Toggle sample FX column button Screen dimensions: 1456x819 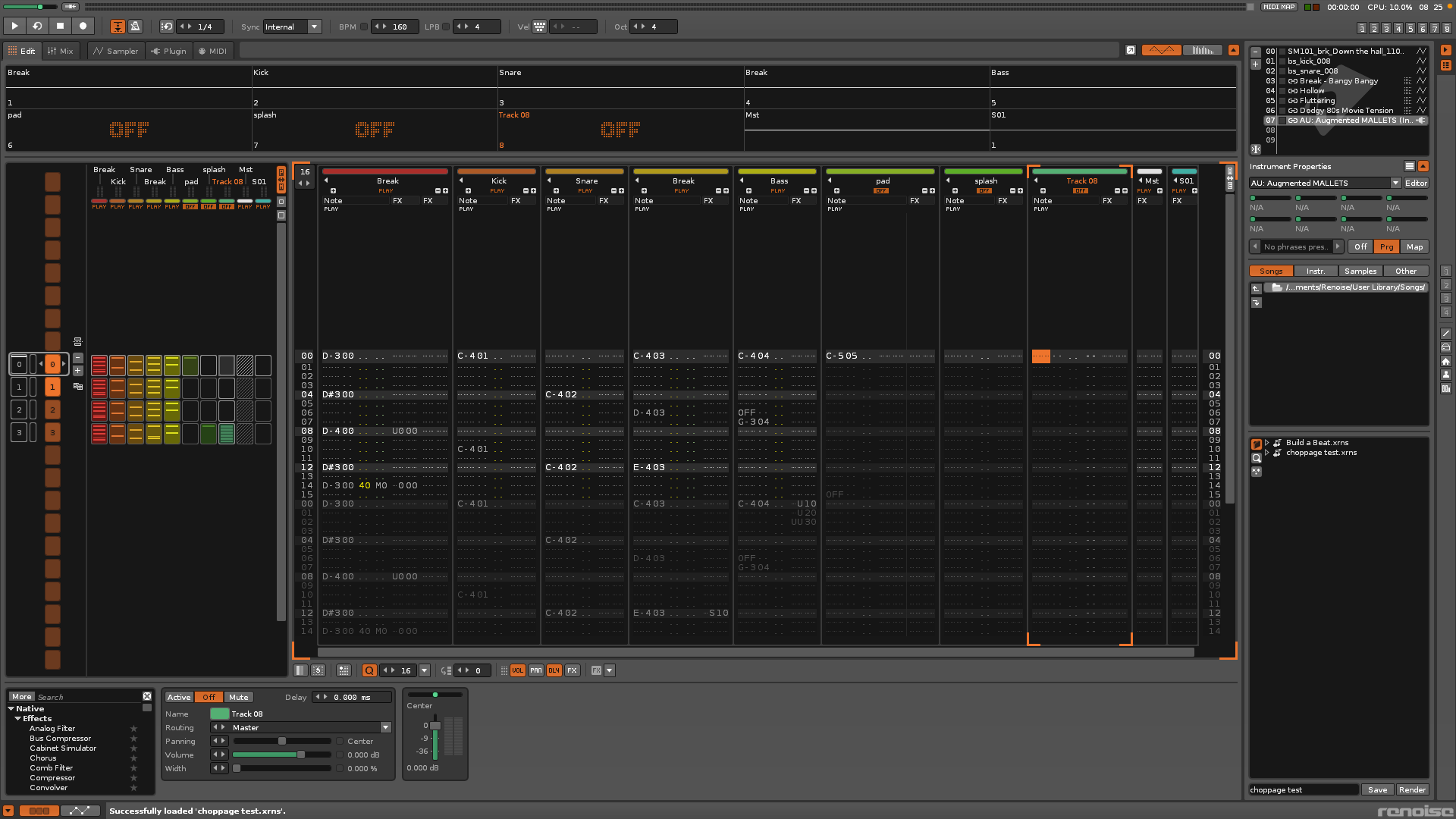coord(572,670)
